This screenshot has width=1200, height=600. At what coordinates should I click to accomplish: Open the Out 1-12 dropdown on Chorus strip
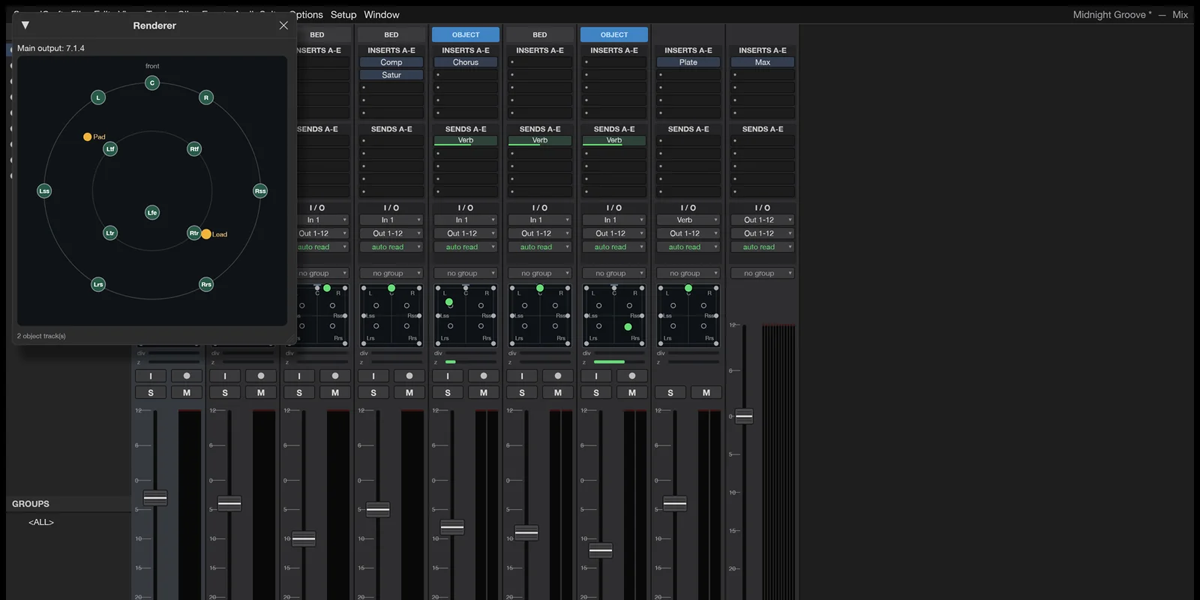(x=465, y=233)
